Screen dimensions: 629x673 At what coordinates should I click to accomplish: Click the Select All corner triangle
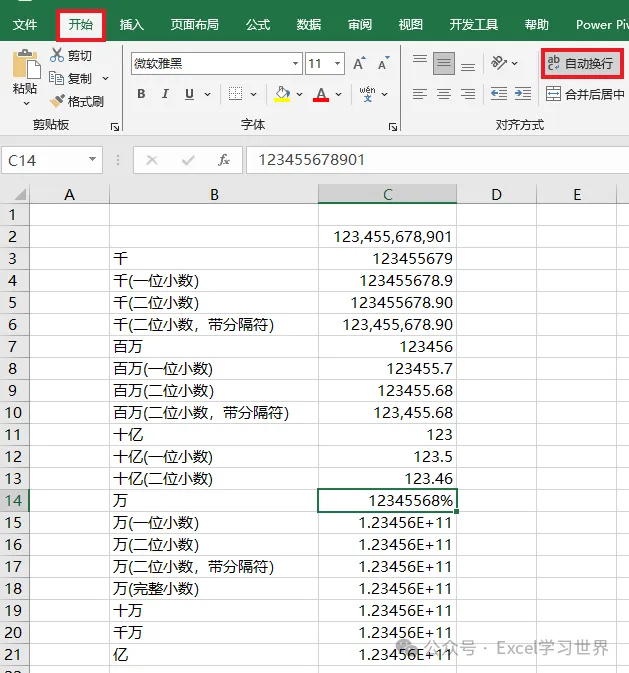click(x=19, y=194)
